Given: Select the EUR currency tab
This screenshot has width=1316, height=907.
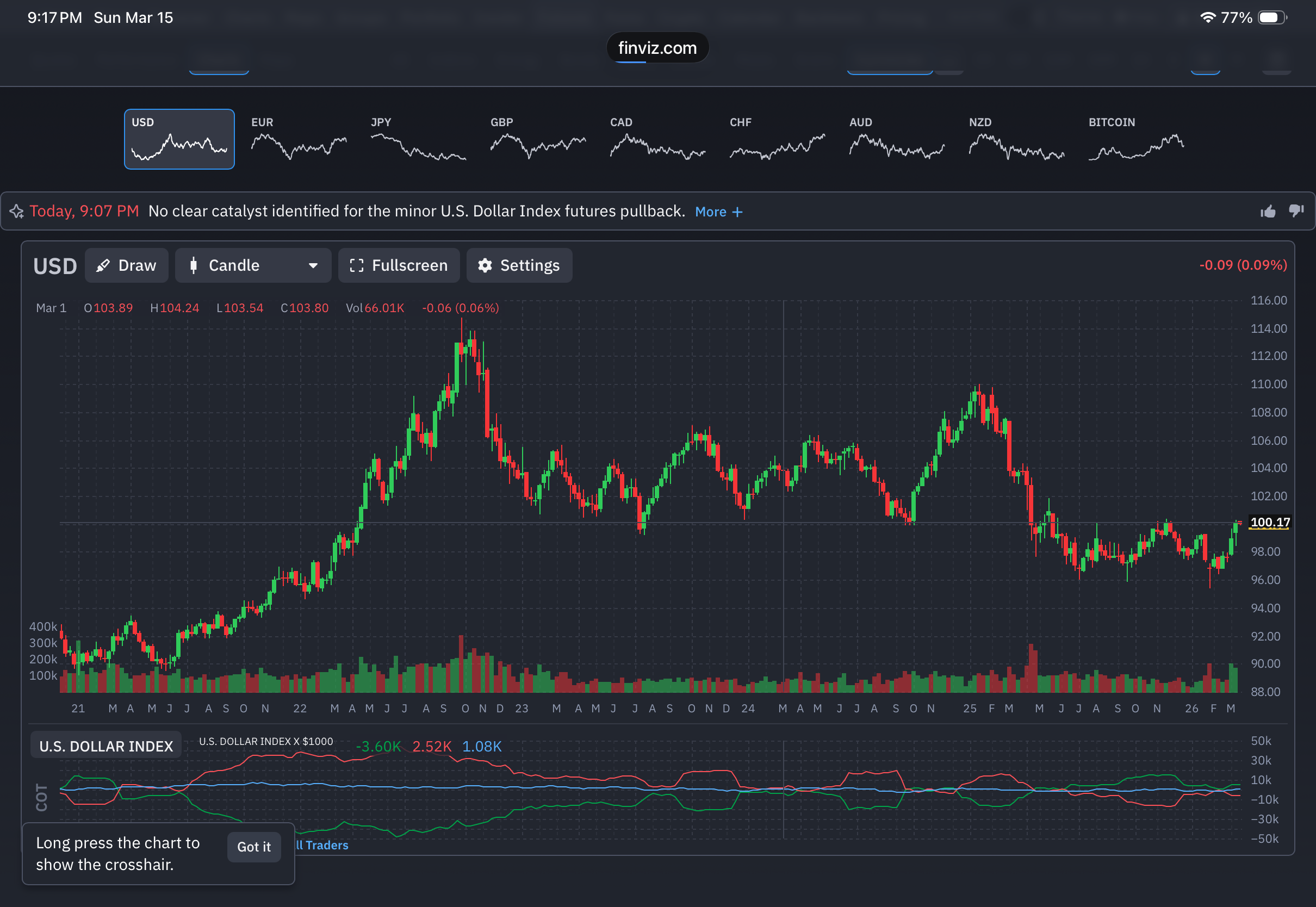Looking at the screenshot, I should click(299, 139).
